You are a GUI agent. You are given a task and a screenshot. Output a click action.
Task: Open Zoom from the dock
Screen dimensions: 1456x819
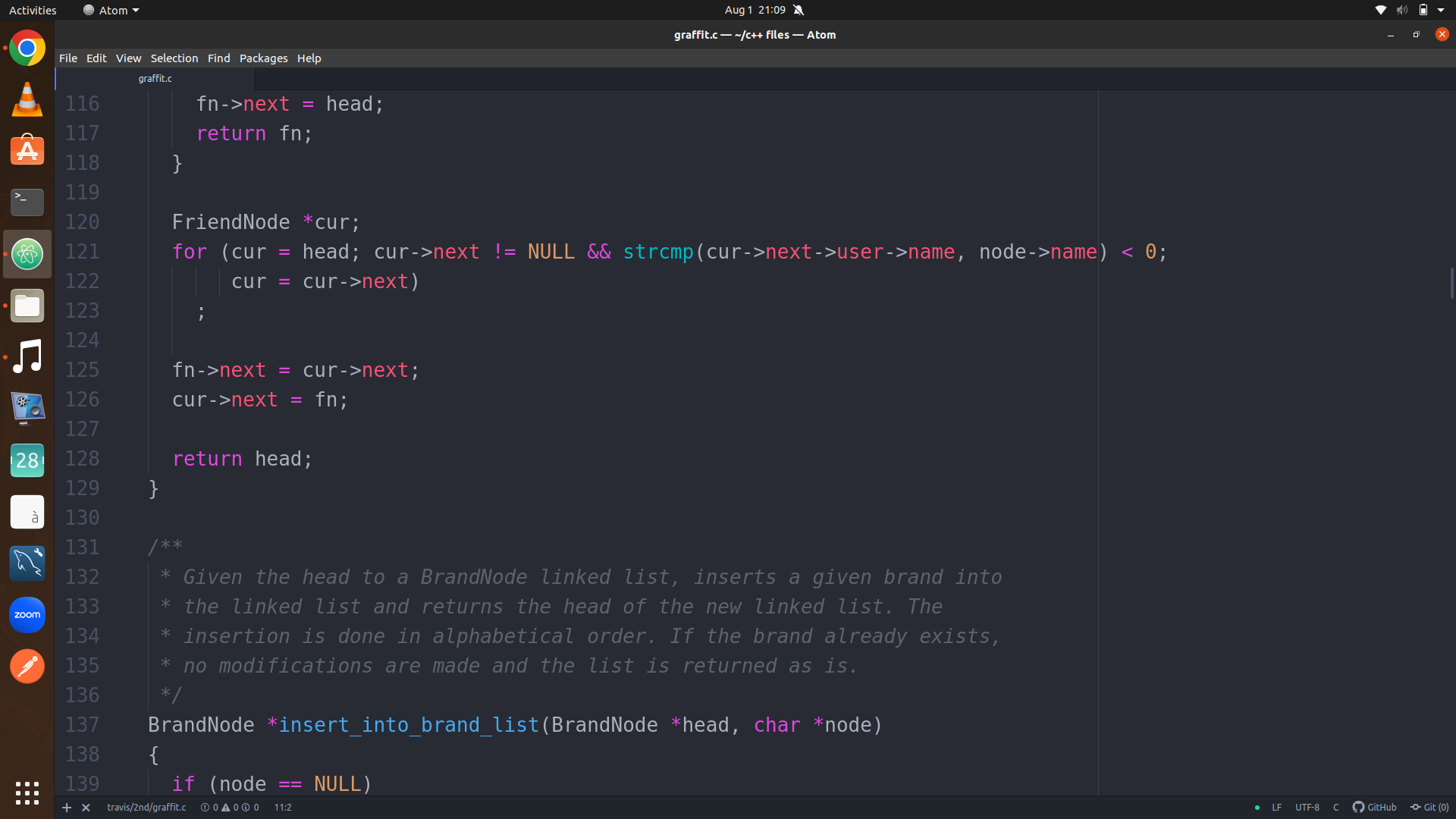click(x=27, y=614)
